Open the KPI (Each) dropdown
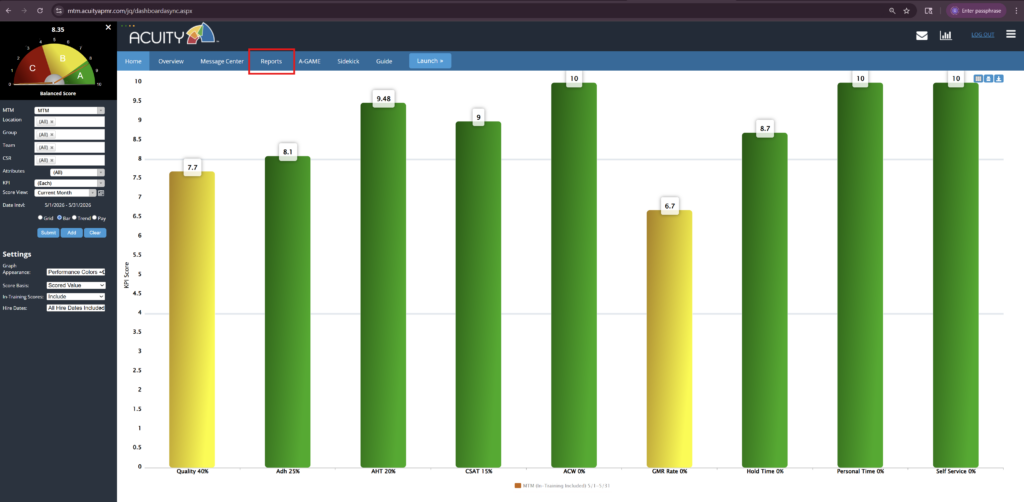This screenshot has height=502, width=1024. click(69, 183)
